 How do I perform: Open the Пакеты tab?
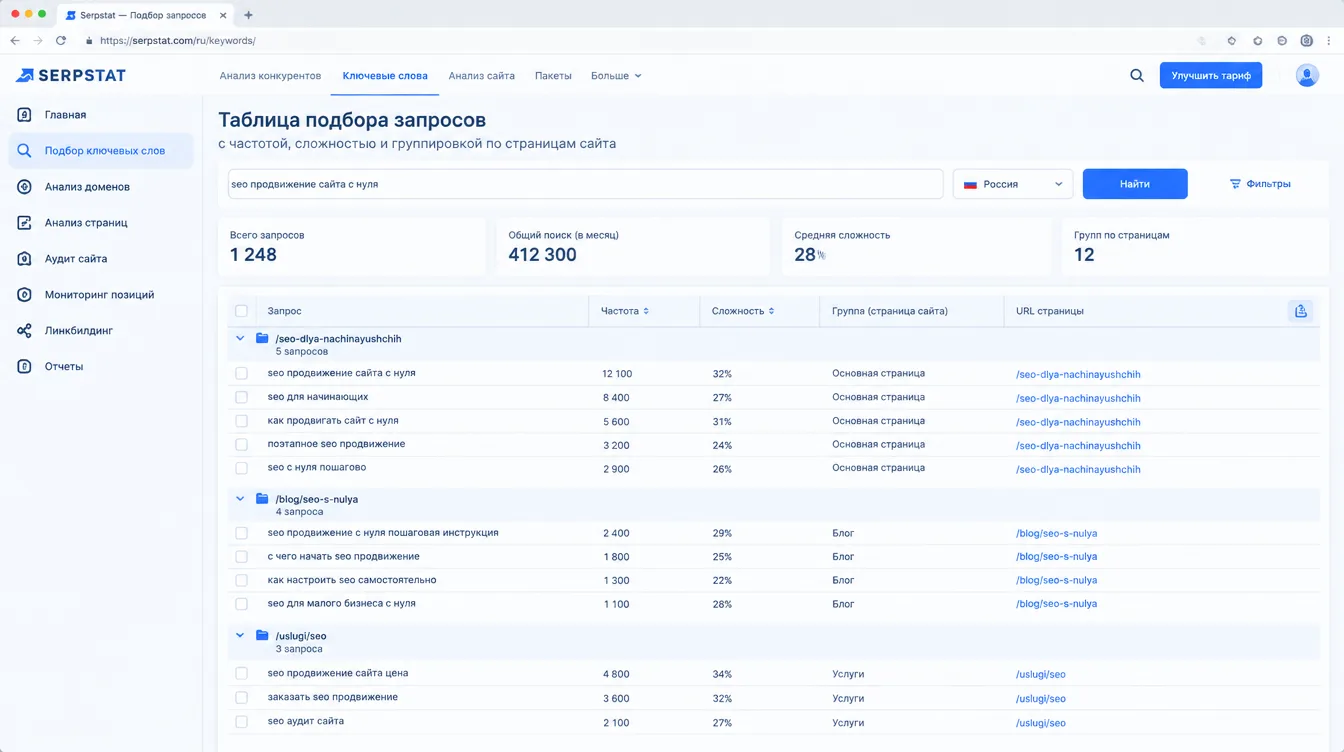point(553,76)
